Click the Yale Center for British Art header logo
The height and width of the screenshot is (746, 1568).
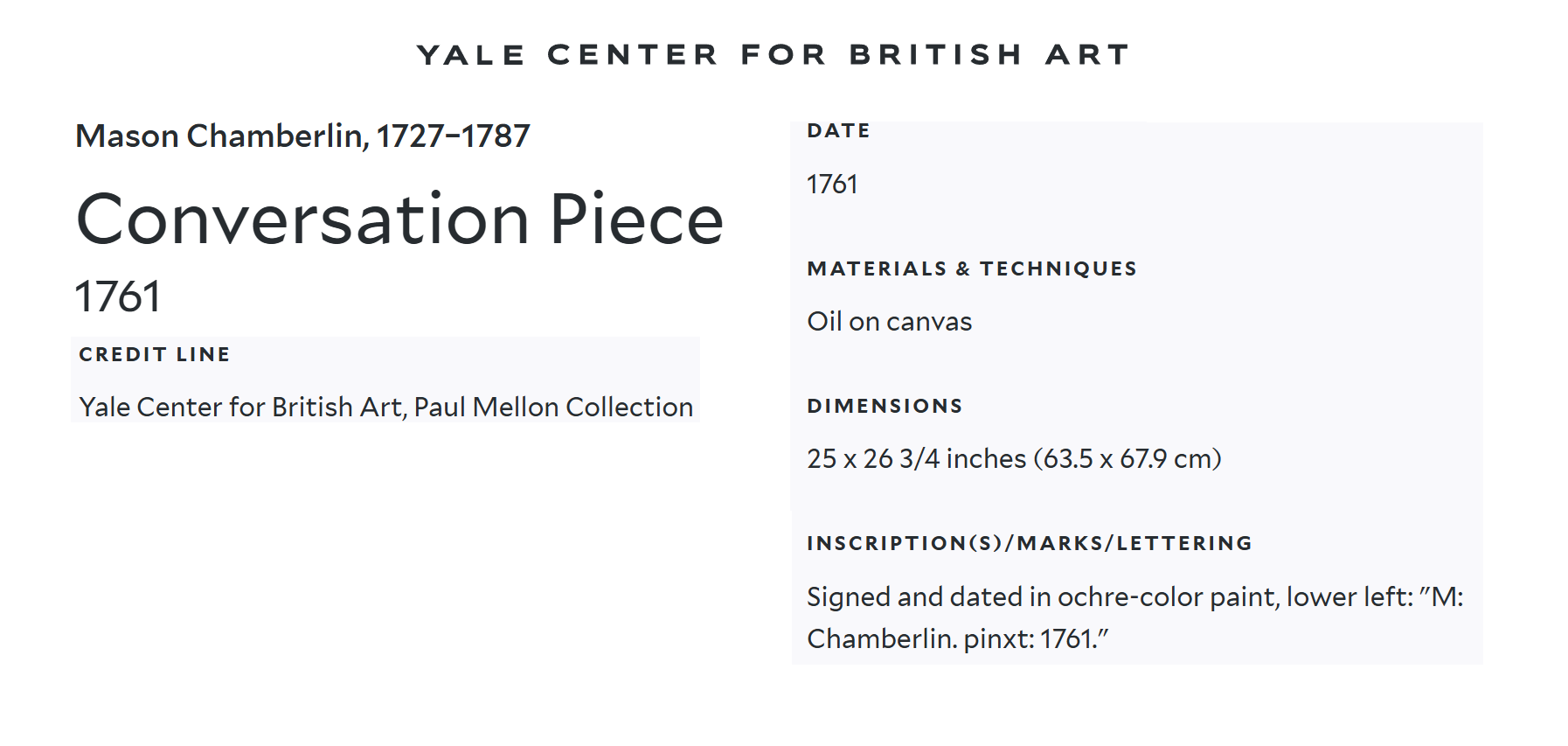click(774, 55)
